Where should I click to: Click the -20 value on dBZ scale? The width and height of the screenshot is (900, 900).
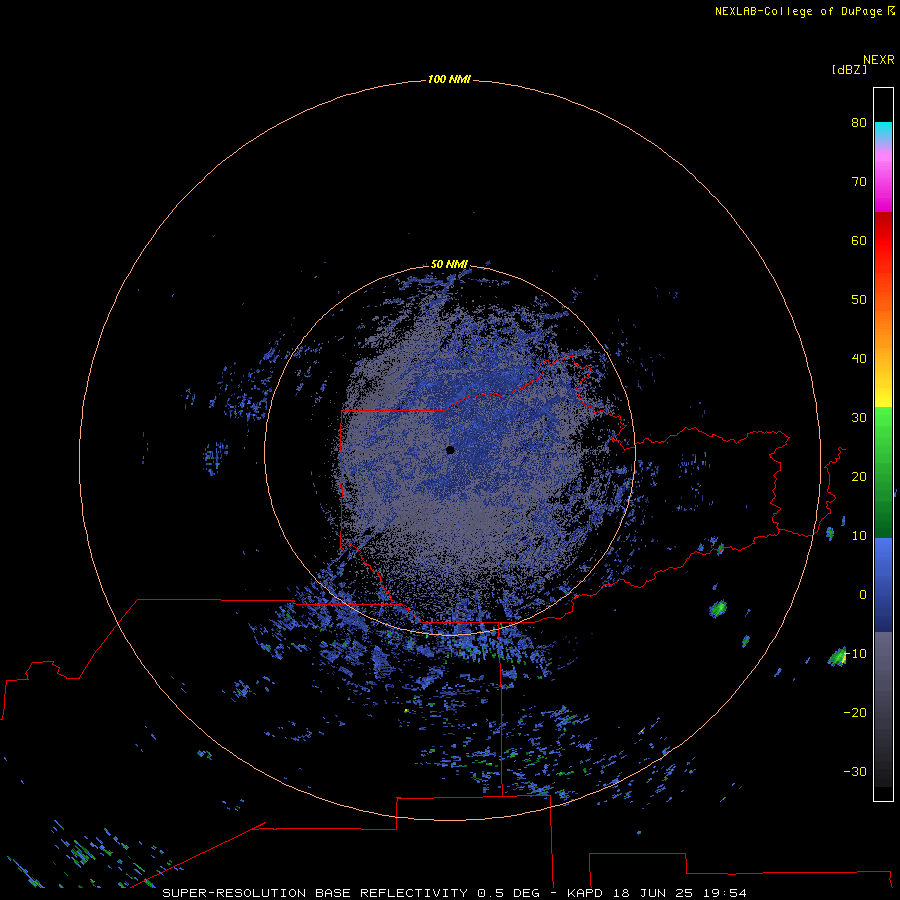[x=855, y=712]
